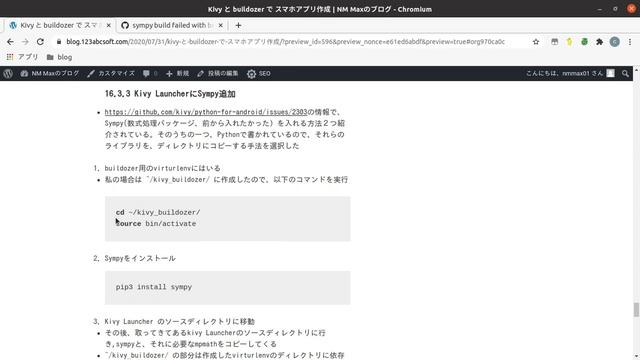The image size is (640, 360).
Task: Close the Chromium window
Action: 631,9
